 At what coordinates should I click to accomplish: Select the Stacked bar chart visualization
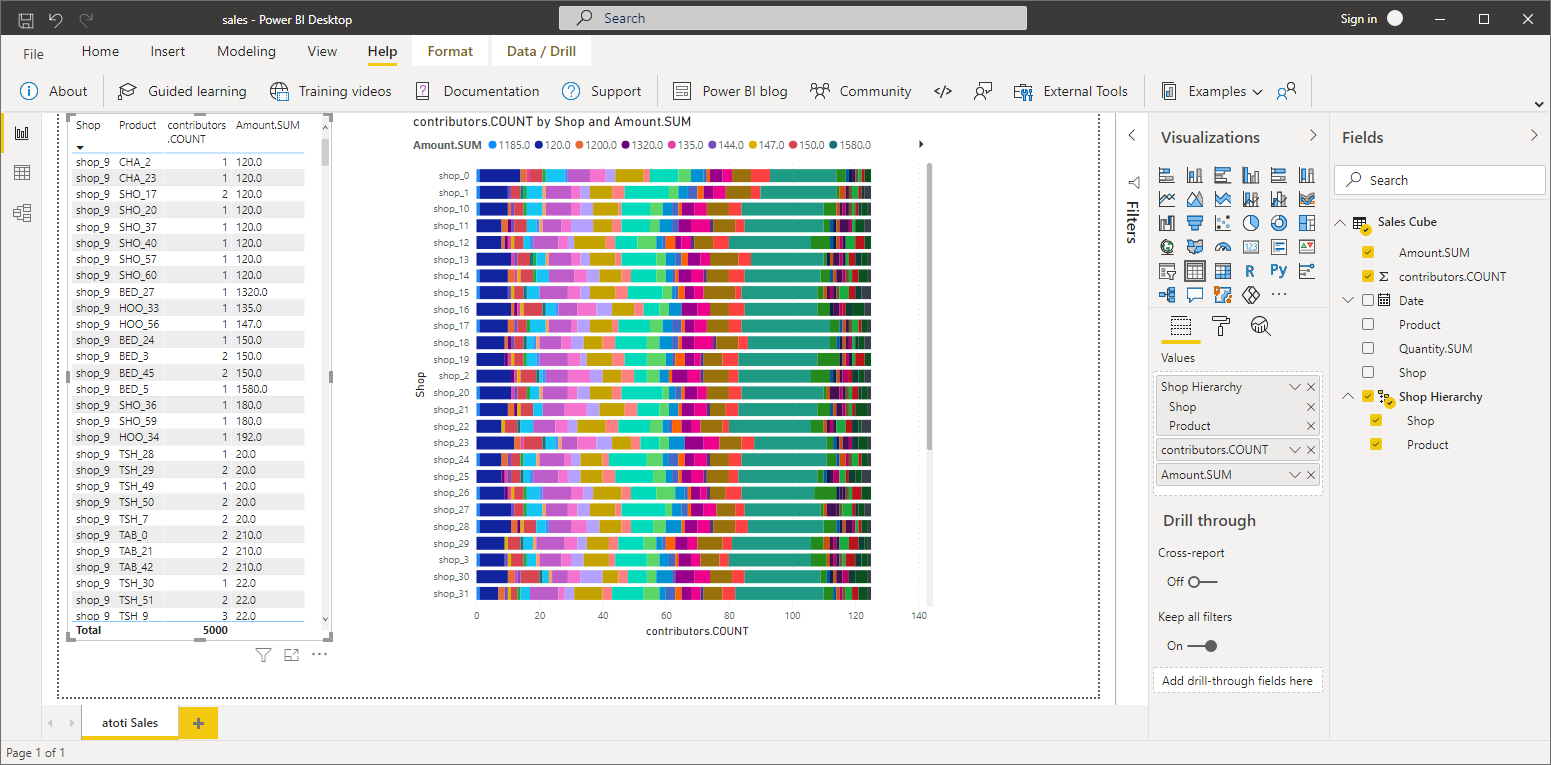click(x=1166, y=174)
